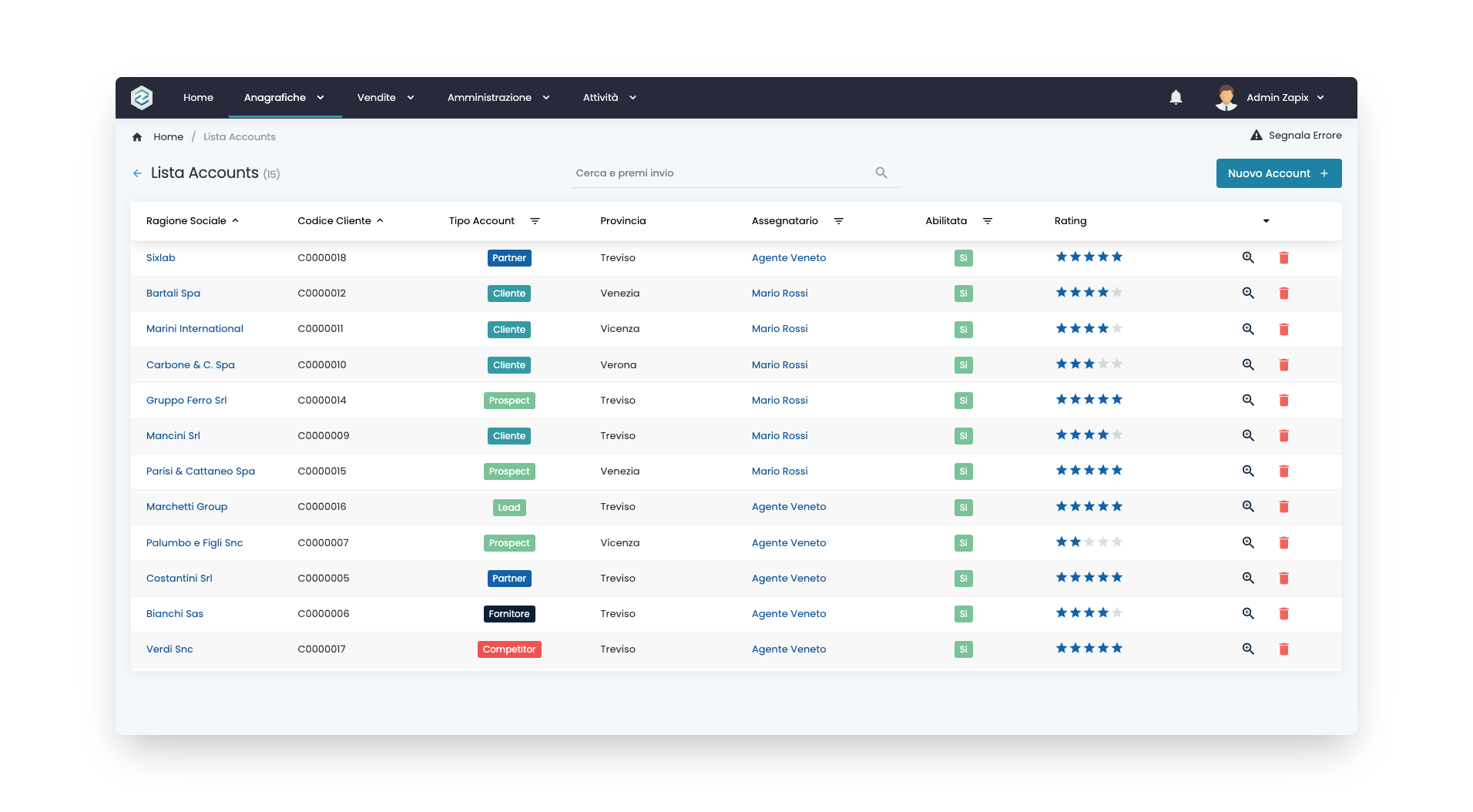
Task: Sort by Ragione Sociale column
Action: pyautogui.click(x=193, y=221)
